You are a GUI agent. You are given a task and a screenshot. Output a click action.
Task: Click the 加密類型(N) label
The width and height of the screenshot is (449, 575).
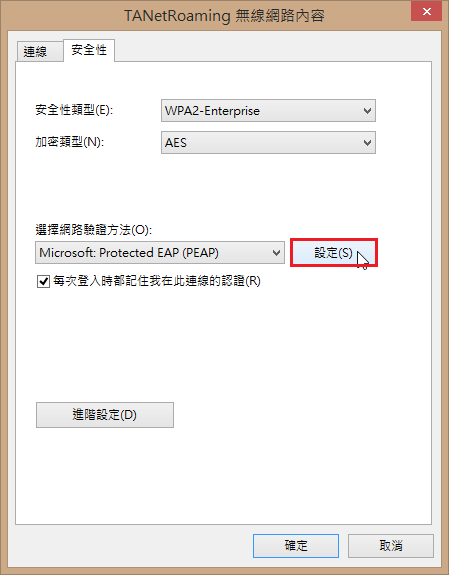tap(70, 142)
